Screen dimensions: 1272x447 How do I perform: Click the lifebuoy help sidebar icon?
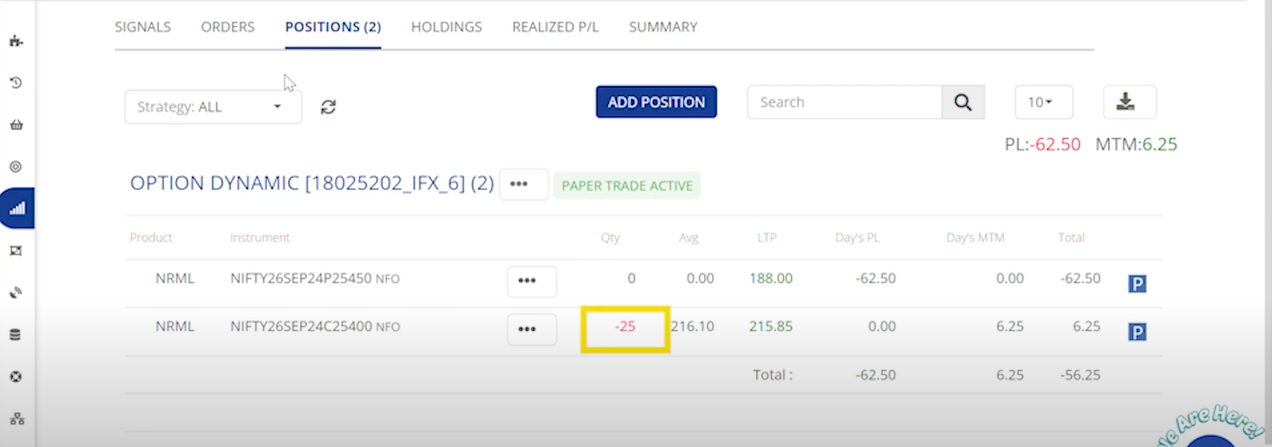(x=15, y=377)
